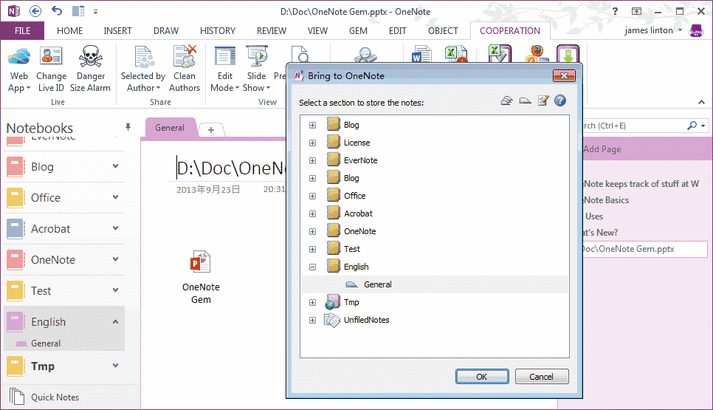Image resolution: width=713 pixels, height=410 pixels.
Task: Select the General section tab
Action: [x=170, y=128]
